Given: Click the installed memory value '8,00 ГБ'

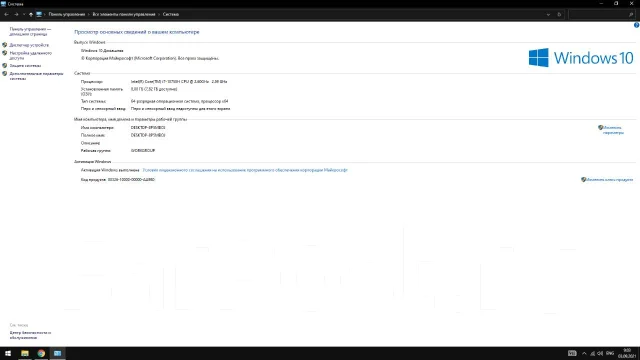Looking at the screenshot, I should [x=154, y=89].
